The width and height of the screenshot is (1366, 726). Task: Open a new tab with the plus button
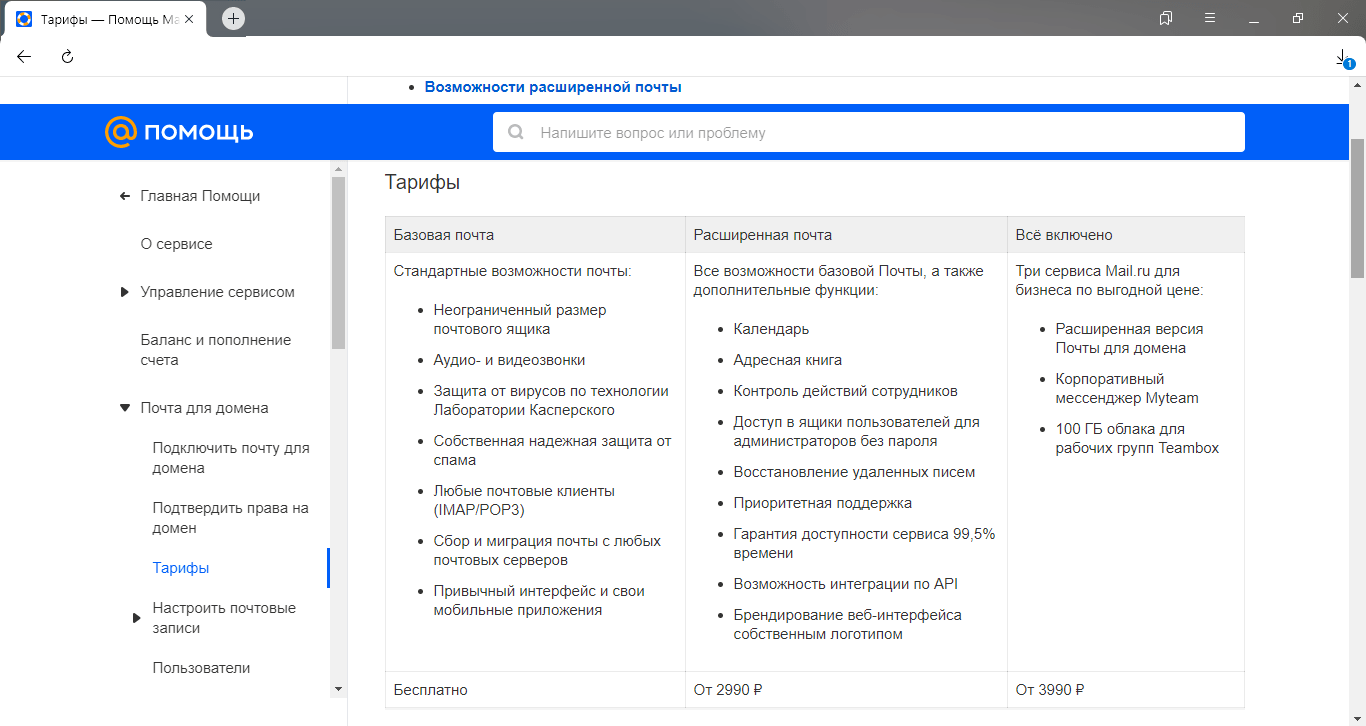[x=233, y=18]
